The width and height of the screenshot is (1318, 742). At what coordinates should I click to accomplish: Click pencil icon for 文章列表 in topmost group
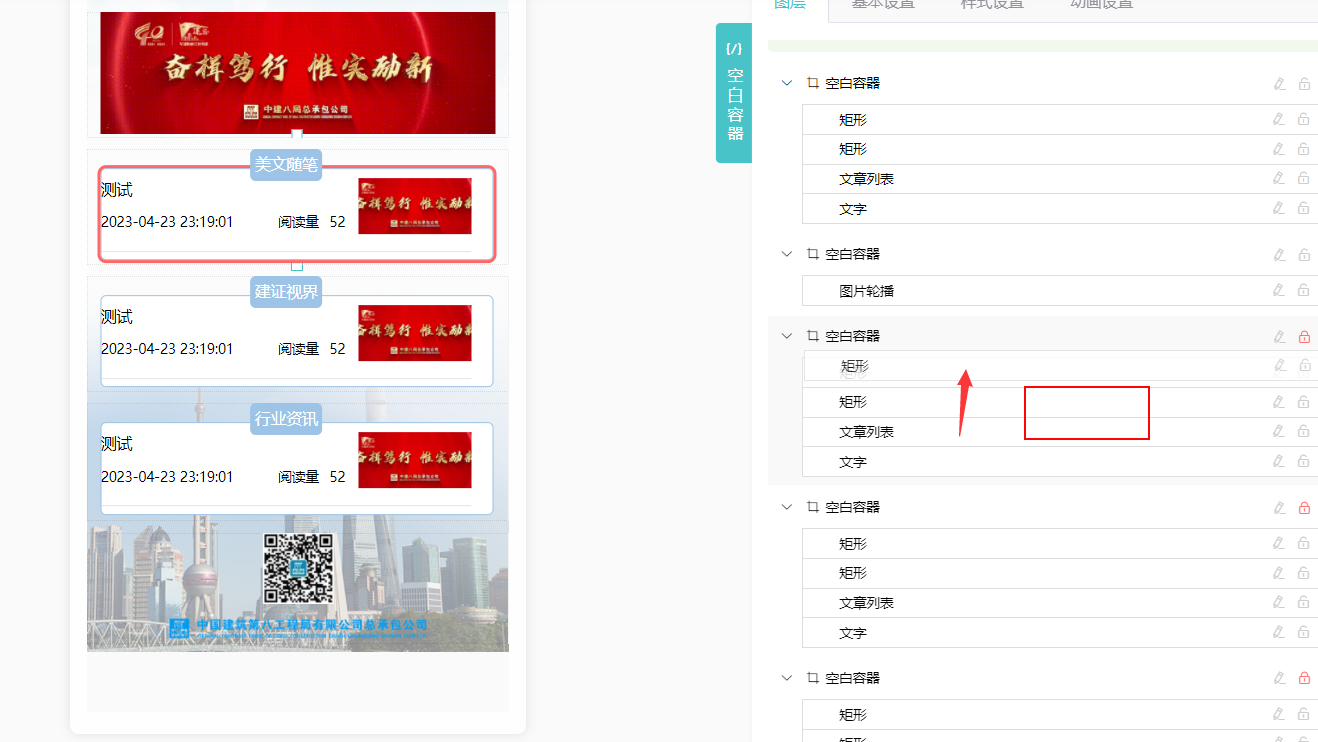tap(1278, 178)
